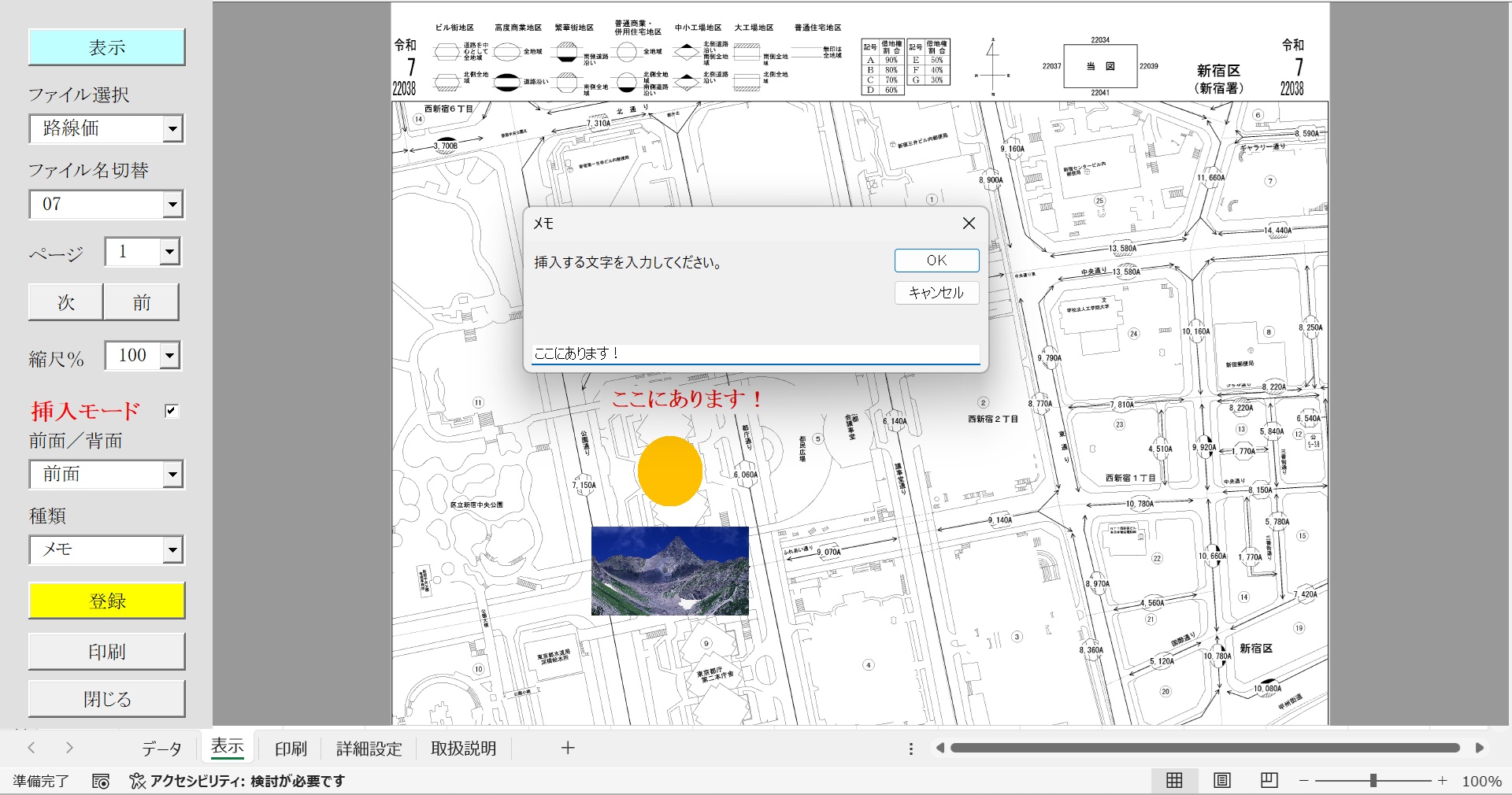Click the zoom in plus icon
Viewport: 1512px width, 795px height.
1443,781
